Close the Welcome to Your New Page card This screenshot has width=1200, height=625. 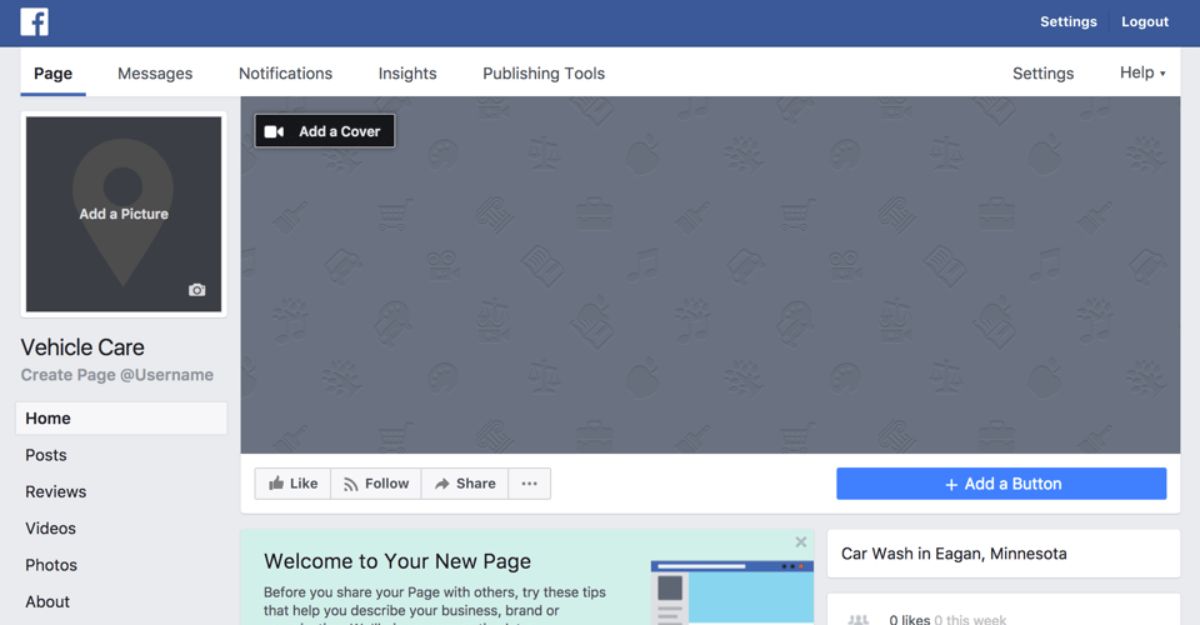801,542
